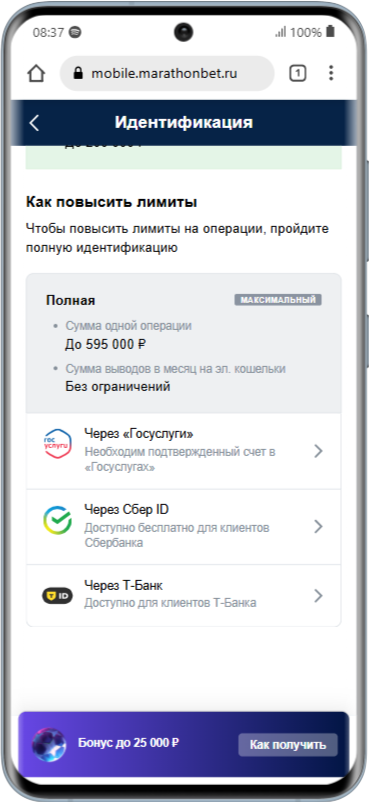The width and height of the screenshot is (369, 802).
Task: Select Через «Госуслуги» identification option
Action: coord(184,451)
